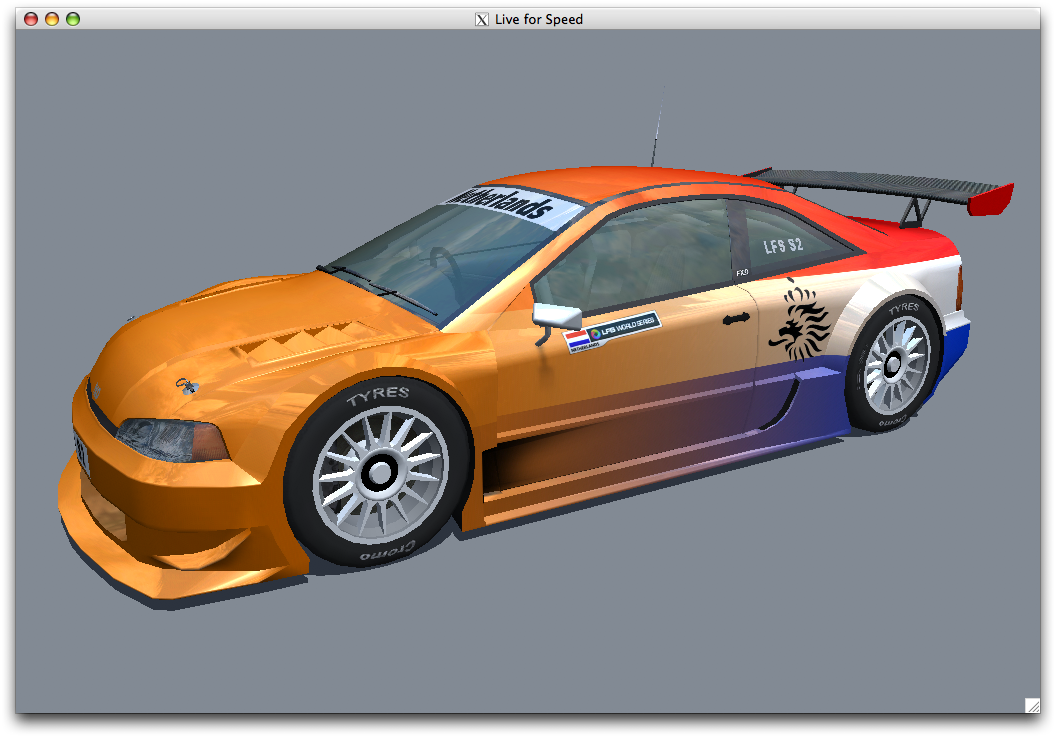The height and width of the screenshot is (737, 1056).
Task: Click the 'Live for Speed' window title
Action: click(539, 20)
